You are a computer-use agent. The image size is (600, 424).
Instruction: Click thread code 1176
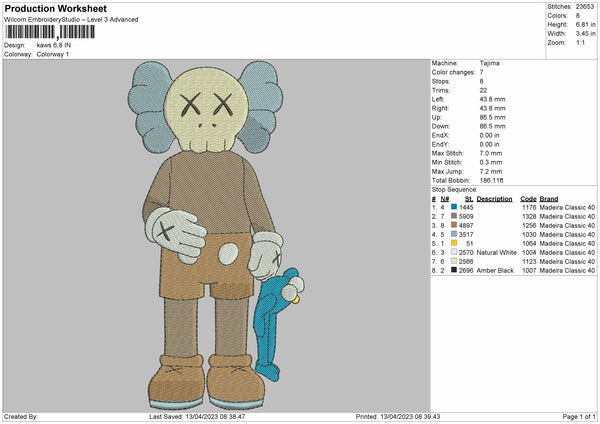coord(529,207)
